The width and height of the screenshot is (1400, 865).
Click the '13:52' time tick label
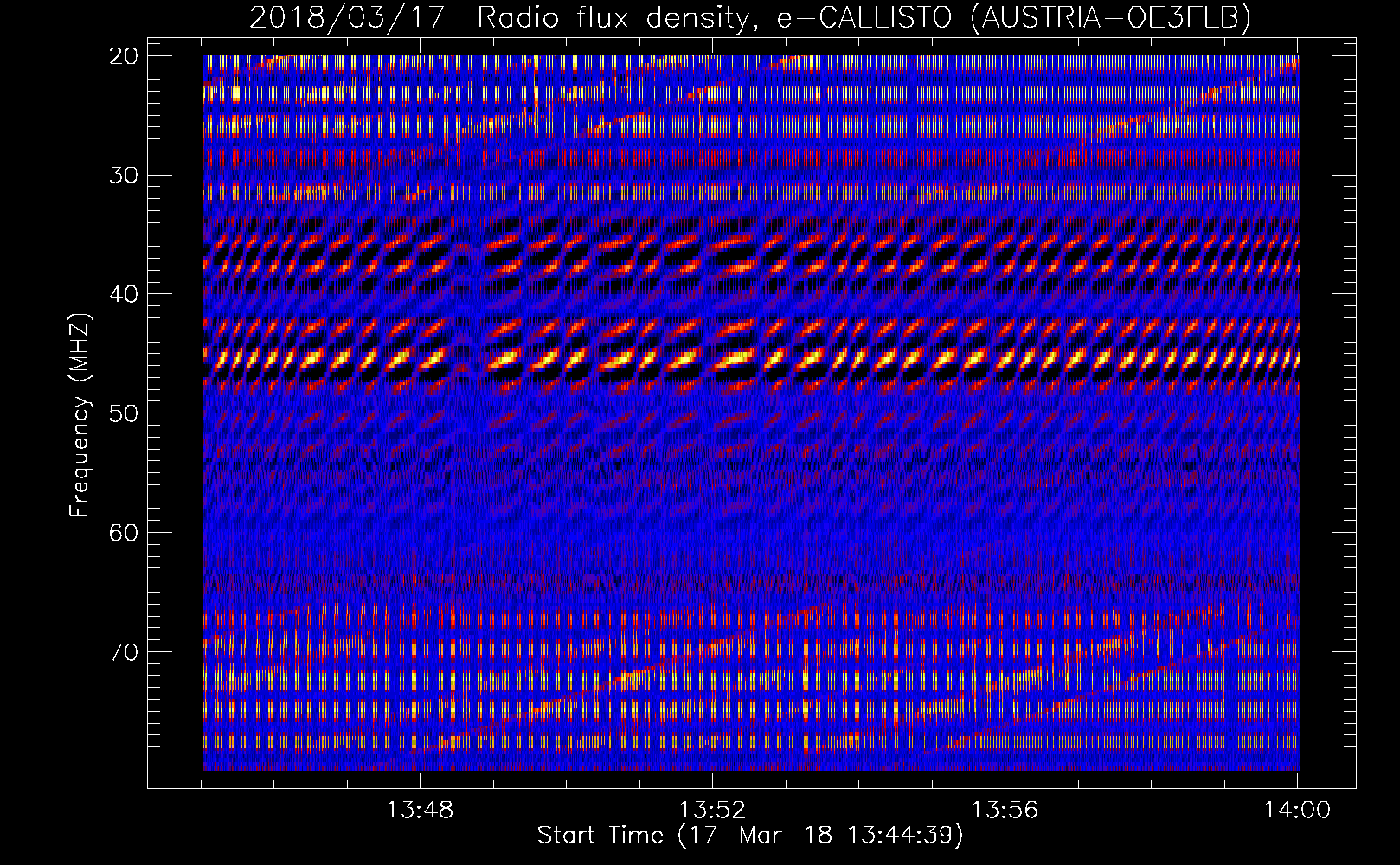click(712, 811)
